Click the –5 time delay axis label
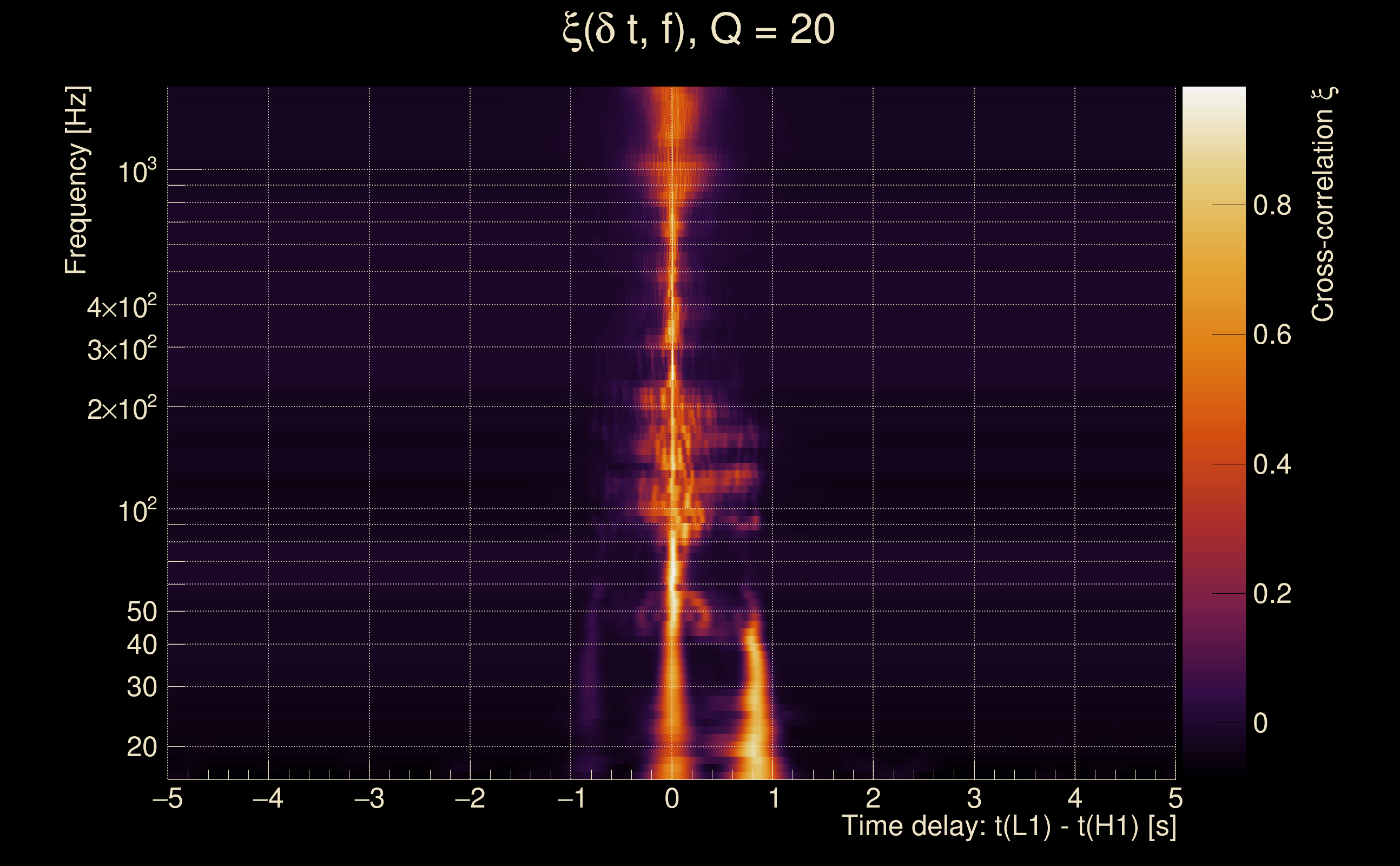This screenshot has height=866, width=1400. [167, 798]
